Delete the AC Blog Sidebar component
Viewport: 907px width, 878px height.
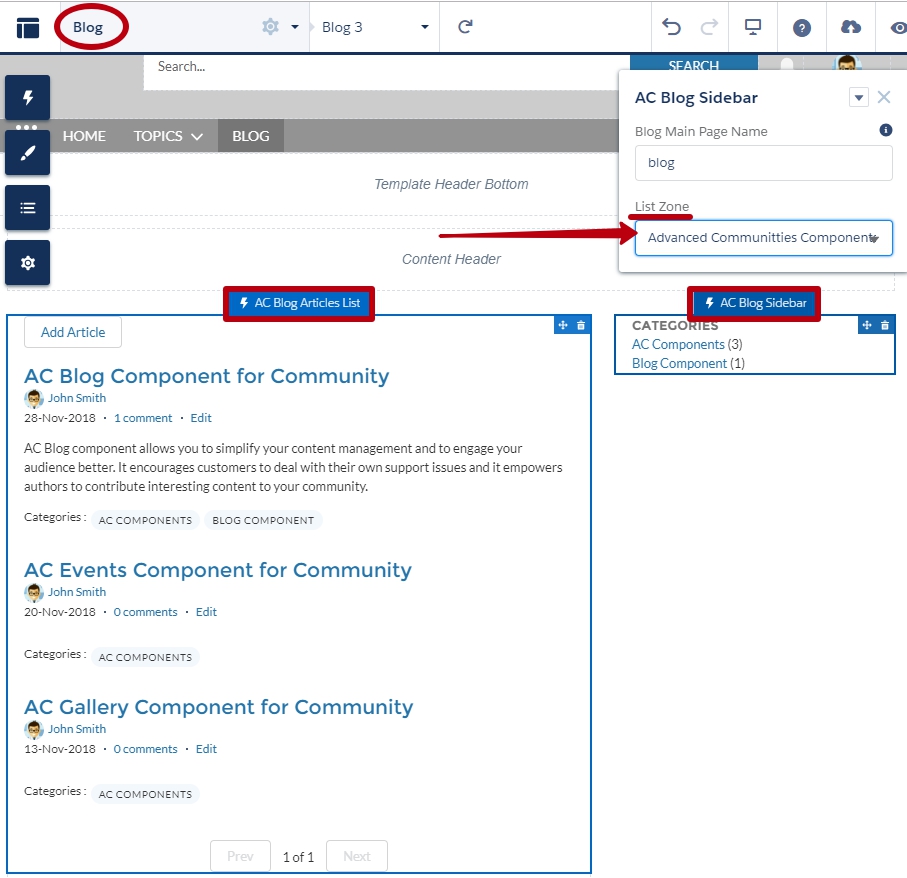(x=884, y=325)
